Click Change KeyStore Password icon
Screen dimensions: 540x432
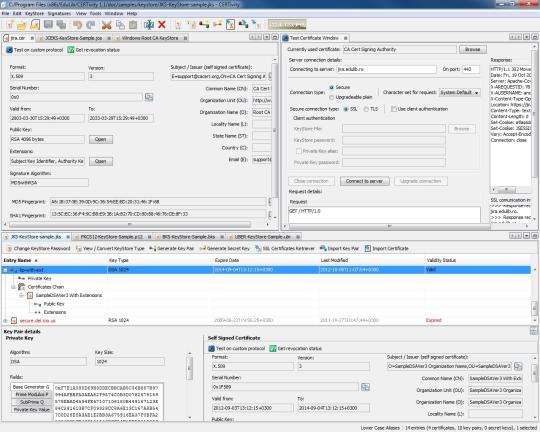(x=9, y=248)
